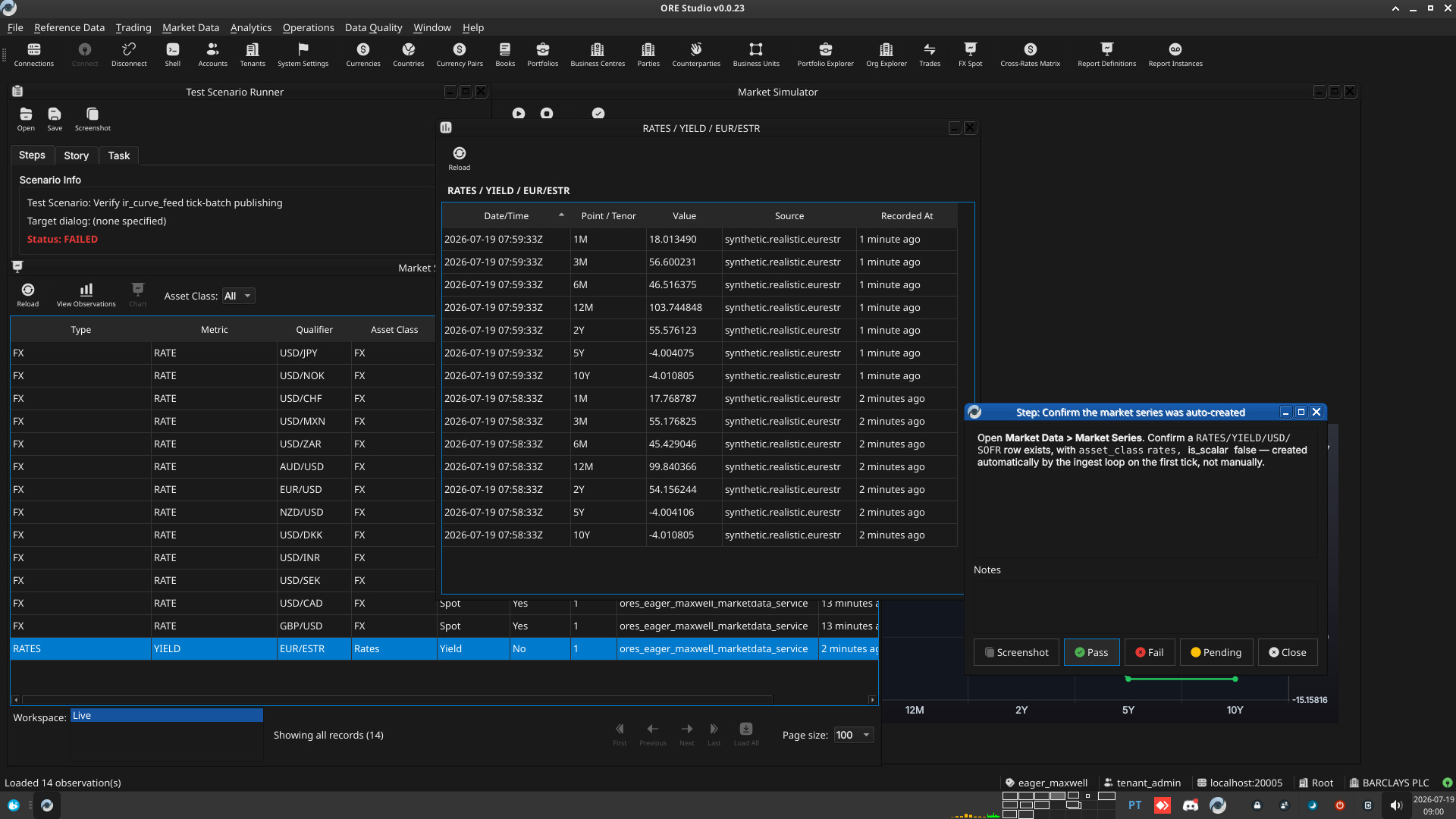Click the Disconnect toolbar icon
Viewport: 1456px width, 819px height.
pyautogui.click(x=129, y=54)
